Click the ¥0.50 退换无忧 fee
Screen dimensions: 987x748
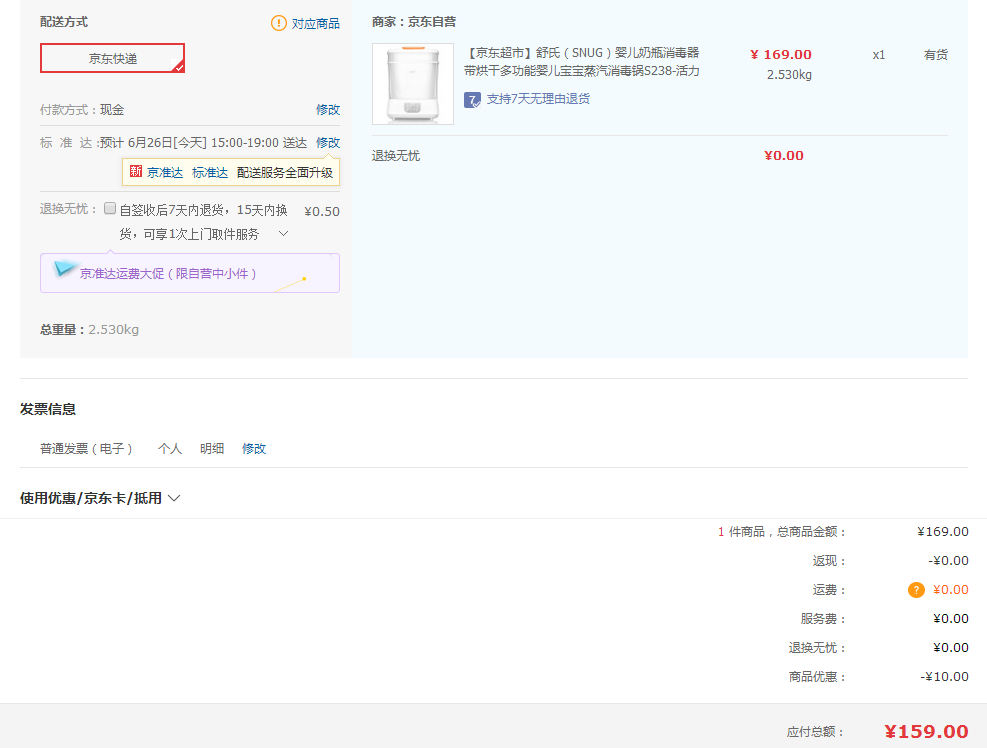click(x=322, y=212)
